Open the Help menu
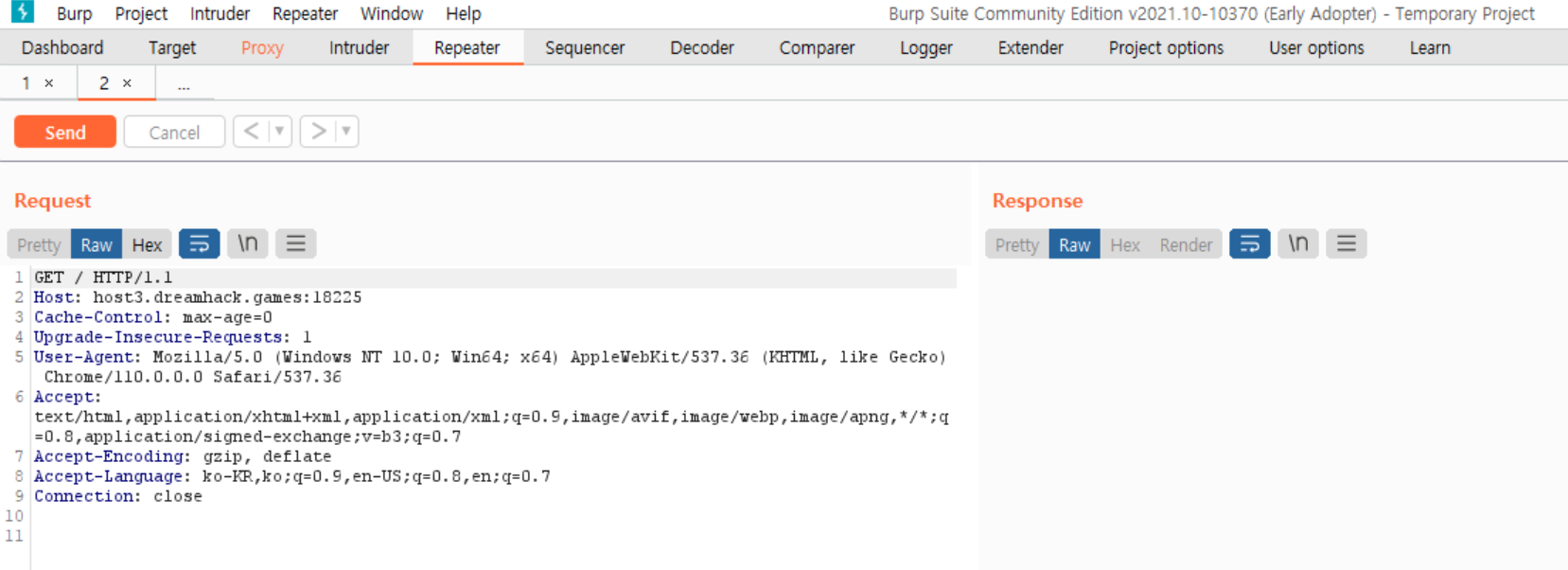1568x570 pixels. (x=464, y=13)
